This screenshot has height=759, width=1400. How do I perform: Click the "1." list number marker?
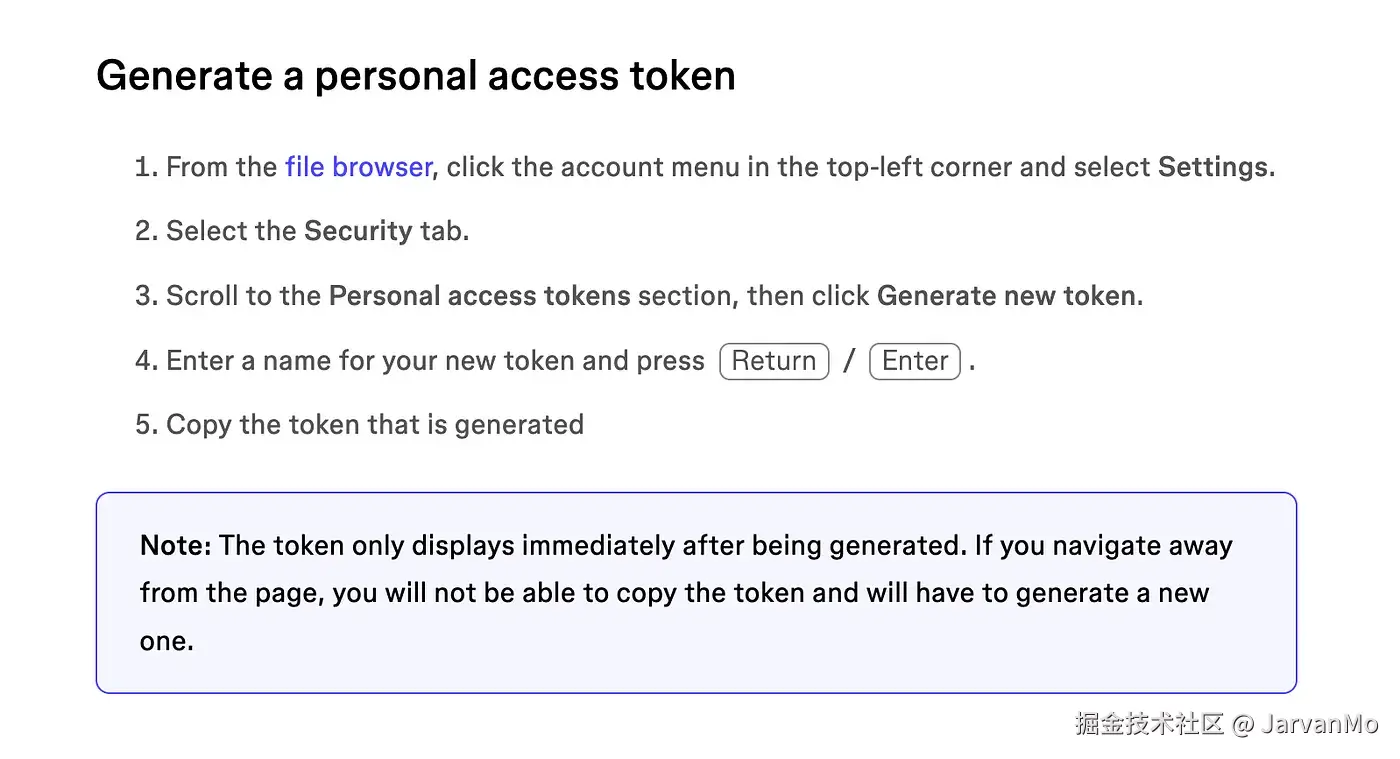point(147,167)
